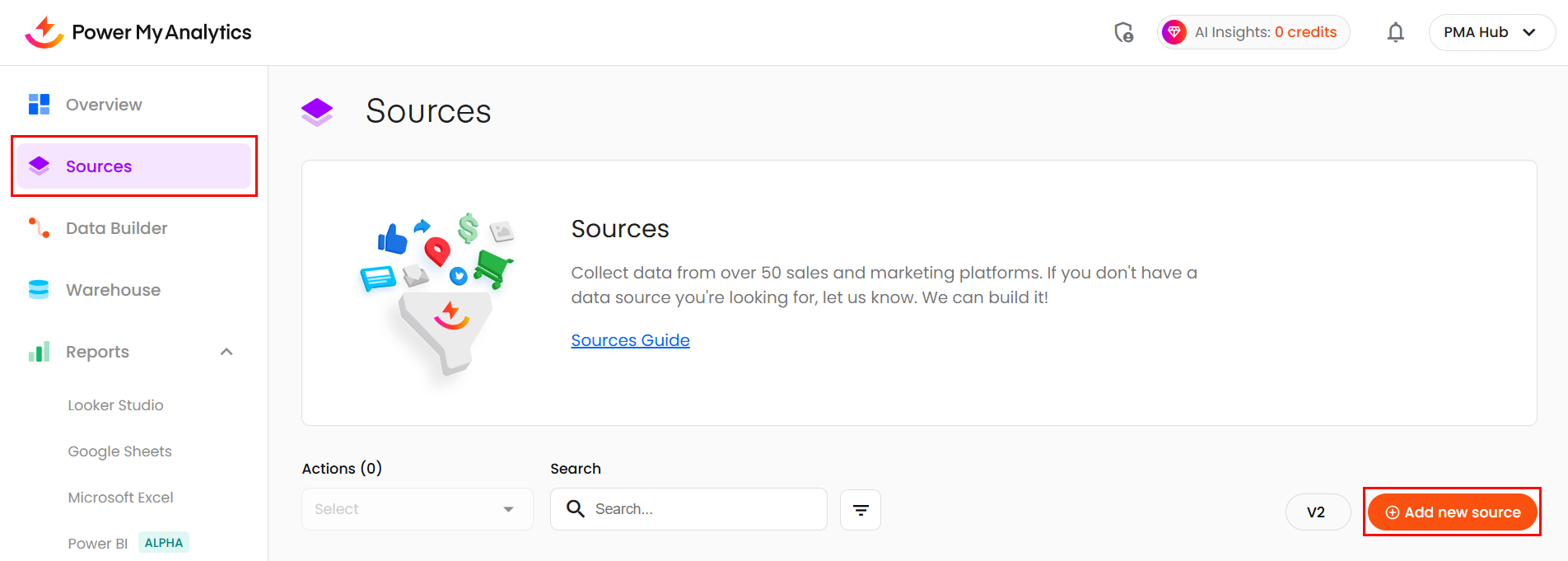Click the Data Builder connector icon
This screenshot has height=561, width=1568.
click(39, 228)
